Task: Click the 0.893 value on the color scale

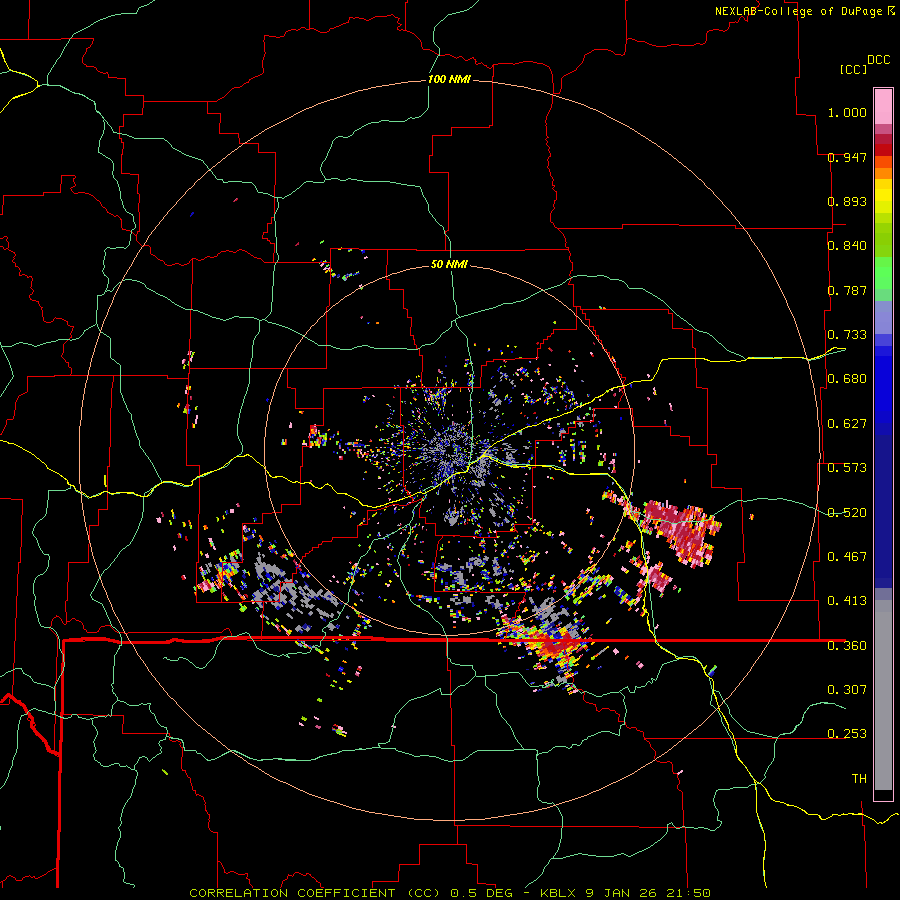Action: (x=847, y=201)
